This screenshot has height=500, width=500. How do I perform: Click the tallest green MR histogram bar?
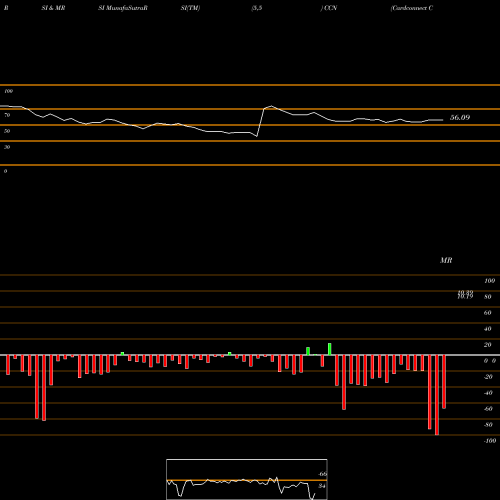pyautogui.click(x=330, y=349)
